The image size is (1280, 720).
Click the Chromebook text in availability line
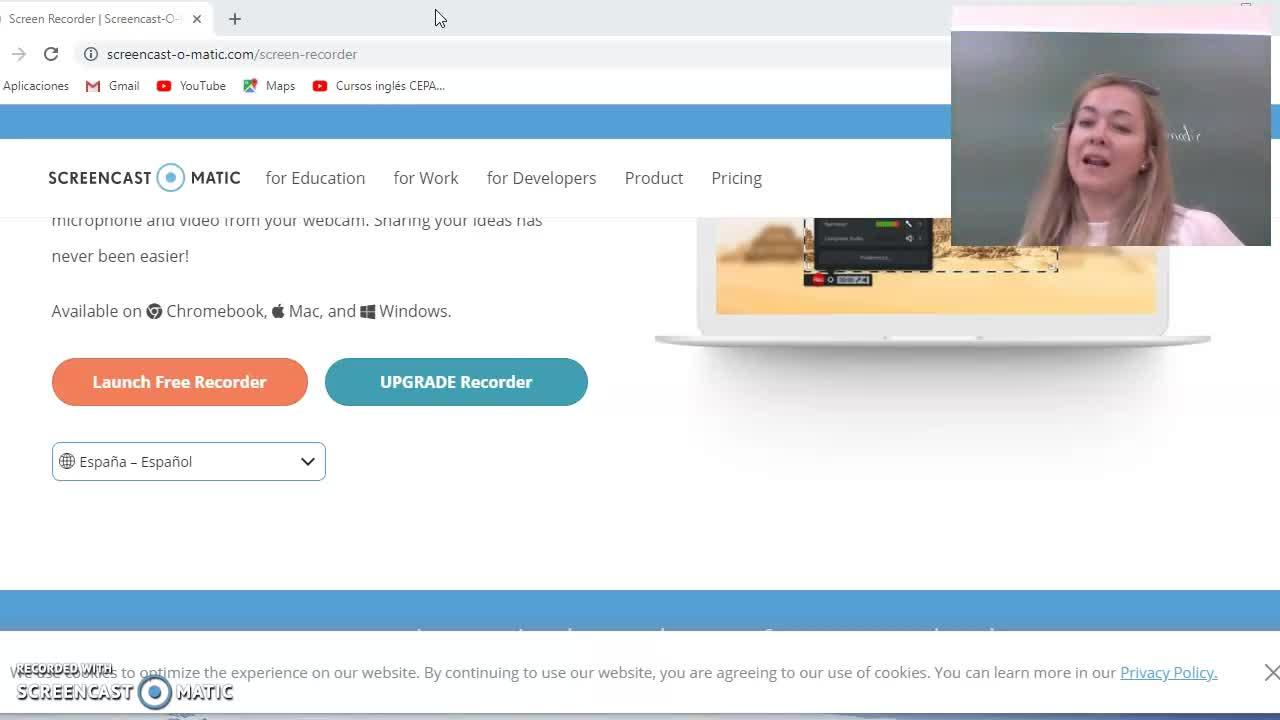pyautogui.click(x=215, y=311)
